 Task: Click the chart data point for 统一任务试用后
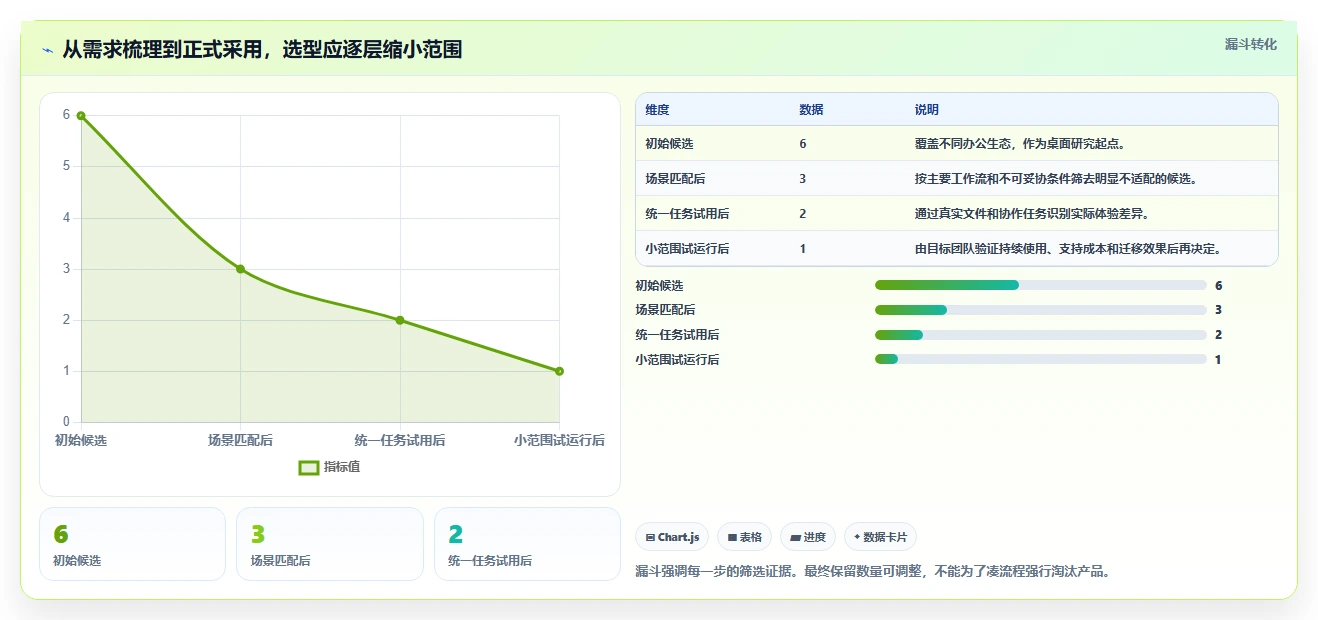coord(400,320)
